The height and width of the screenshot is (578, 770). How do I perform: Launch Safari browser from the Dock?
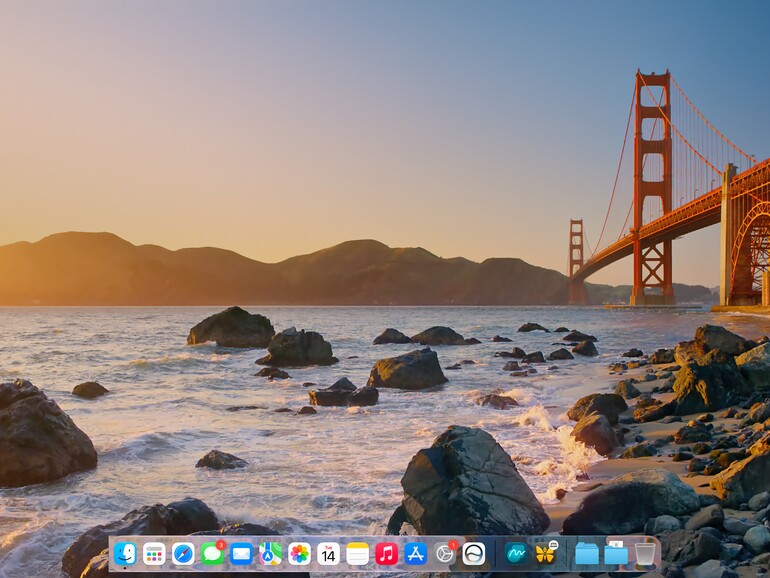coord(183,553)
